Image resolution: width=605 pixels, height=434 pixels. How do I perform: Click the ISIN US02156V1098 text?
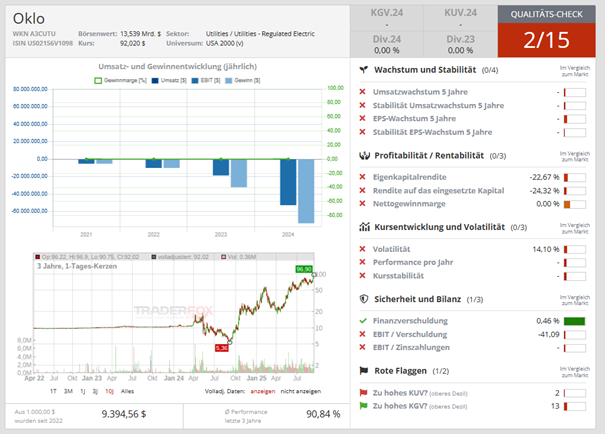[x=42, y=43]
